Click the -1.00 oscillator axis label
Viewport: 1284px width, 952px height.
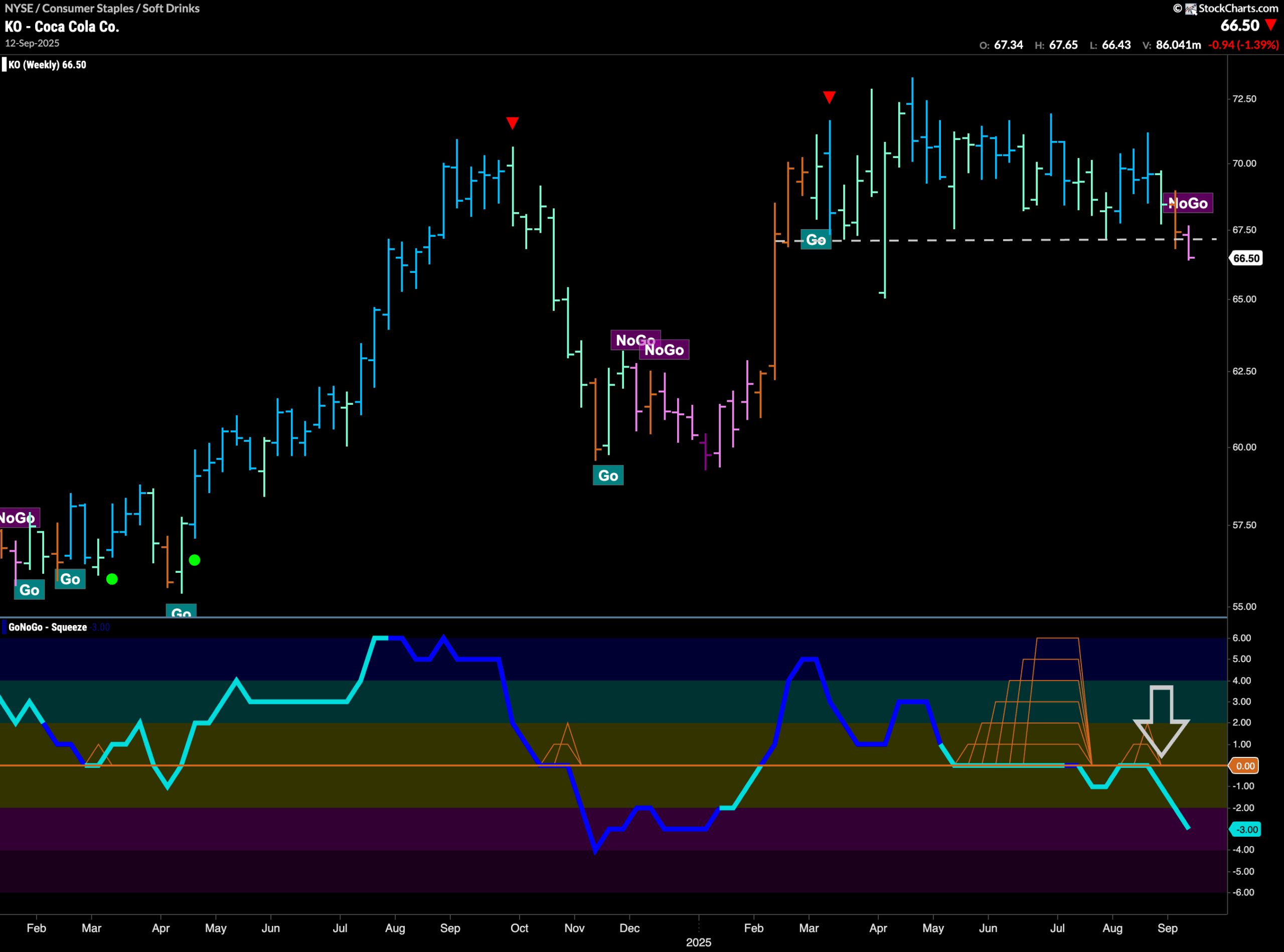[x=1243, y=786]
